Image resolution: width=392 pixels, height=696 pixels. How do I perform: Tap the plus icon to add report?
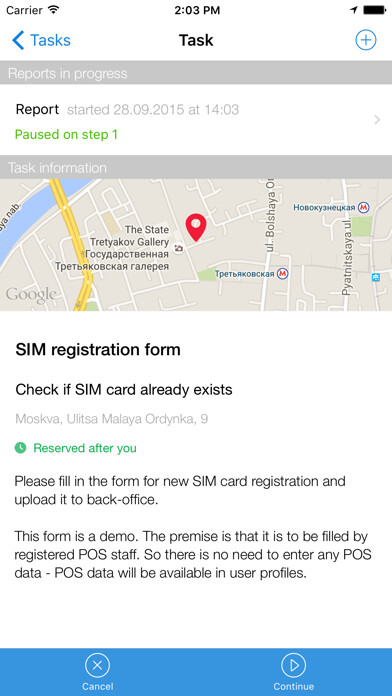[x=365, y=40]
